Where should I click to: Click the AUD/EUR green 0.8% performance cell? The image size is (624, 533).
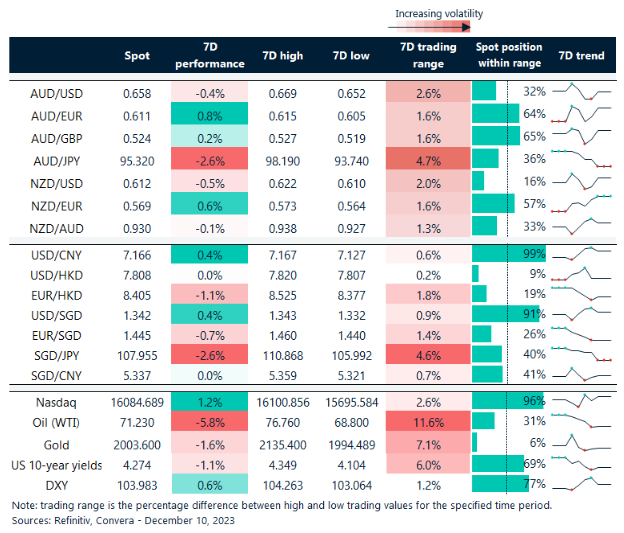pos(209,115)
